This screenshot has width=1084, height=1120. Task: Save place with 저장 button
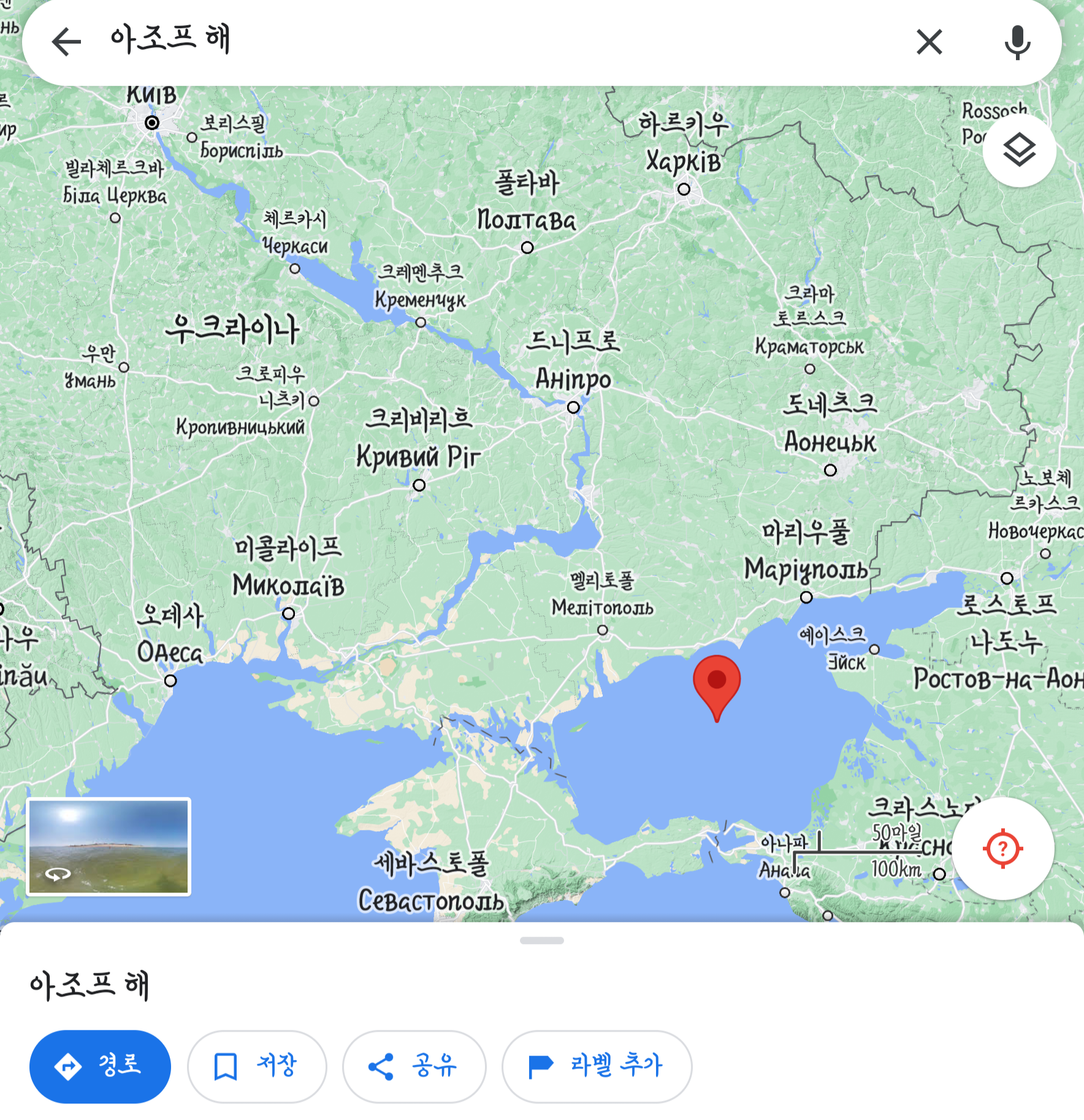257,1066
